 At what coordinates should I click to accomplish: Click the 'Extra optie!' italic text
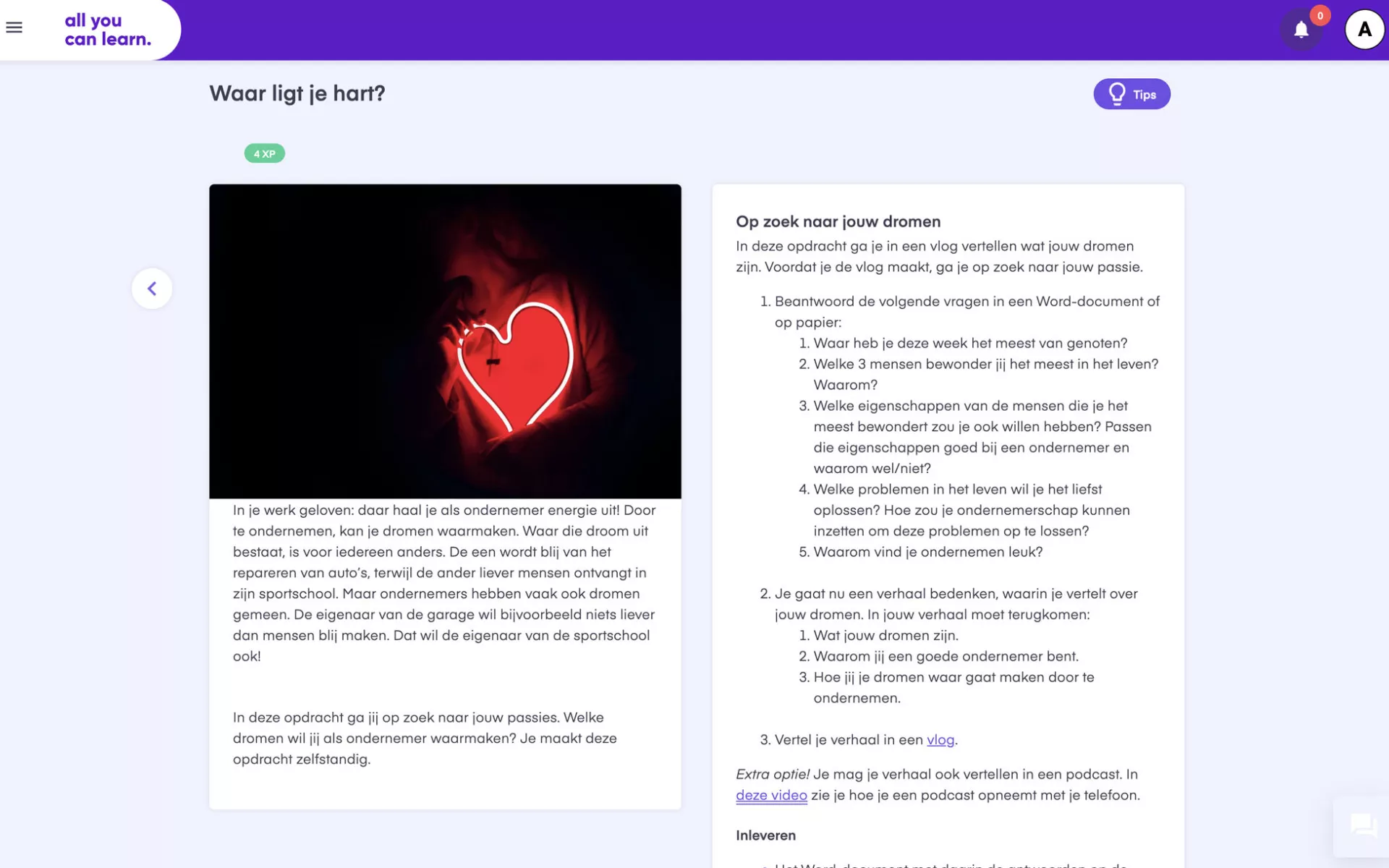772,775
